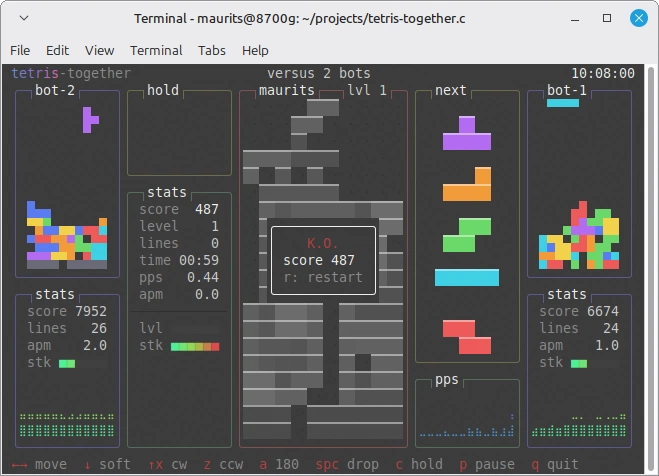This screenshot has height=476, width=659.
Task: Click the 'q quit' key hint
Action: tap(555, 464)
